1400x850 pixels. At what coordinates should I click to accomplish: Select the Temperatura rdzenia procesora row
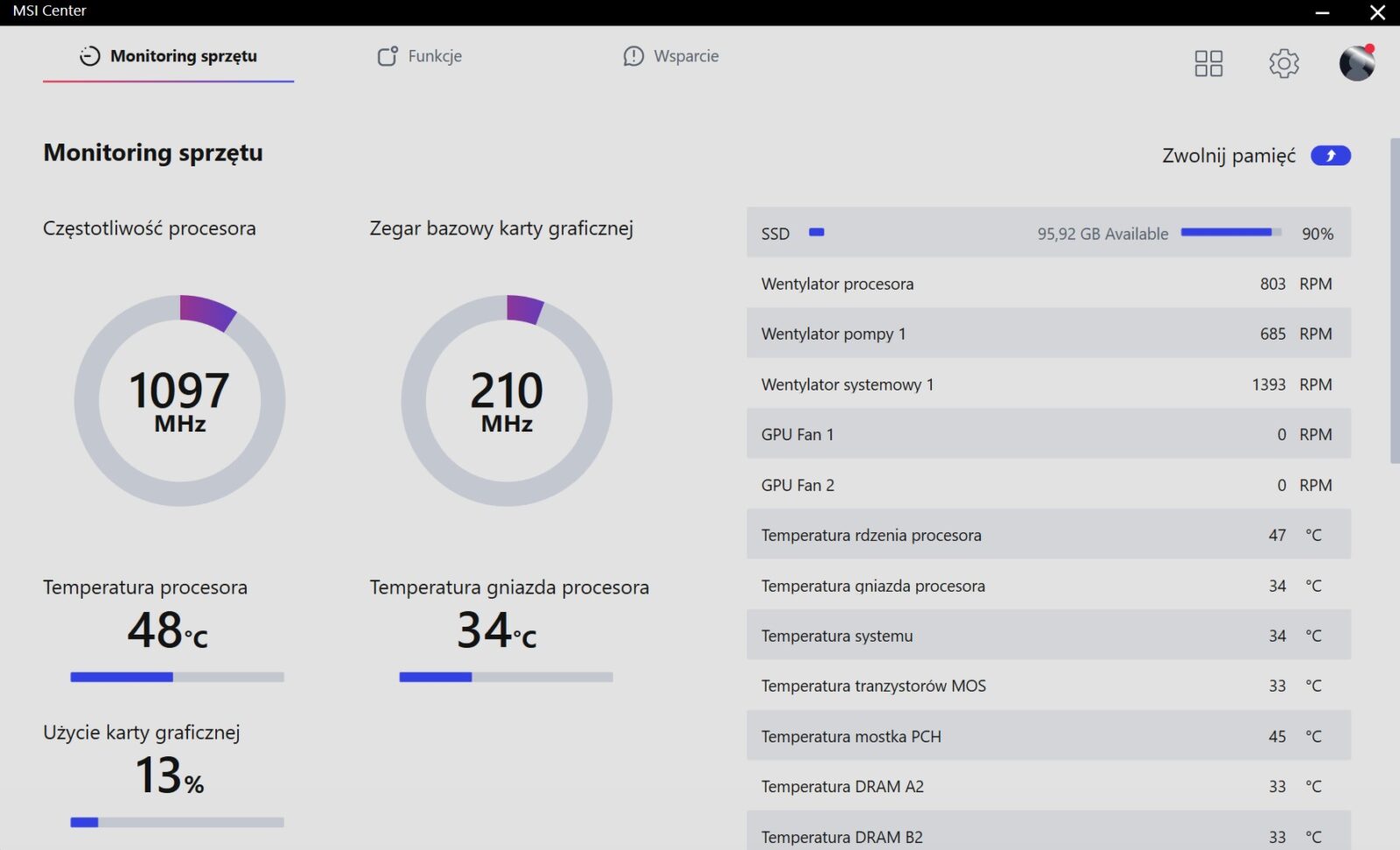(x=1048, y=535)
